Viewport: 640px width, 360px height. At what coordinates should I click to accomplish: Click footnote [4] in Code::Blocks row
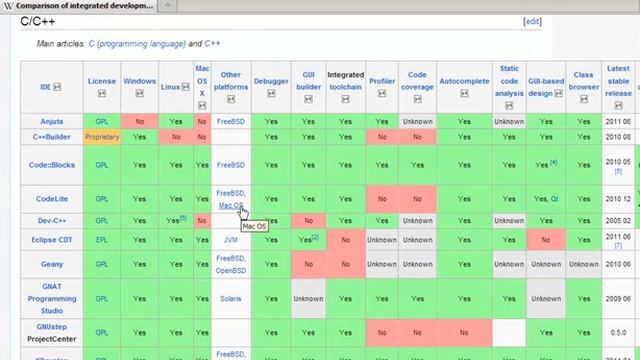[554, 163]
